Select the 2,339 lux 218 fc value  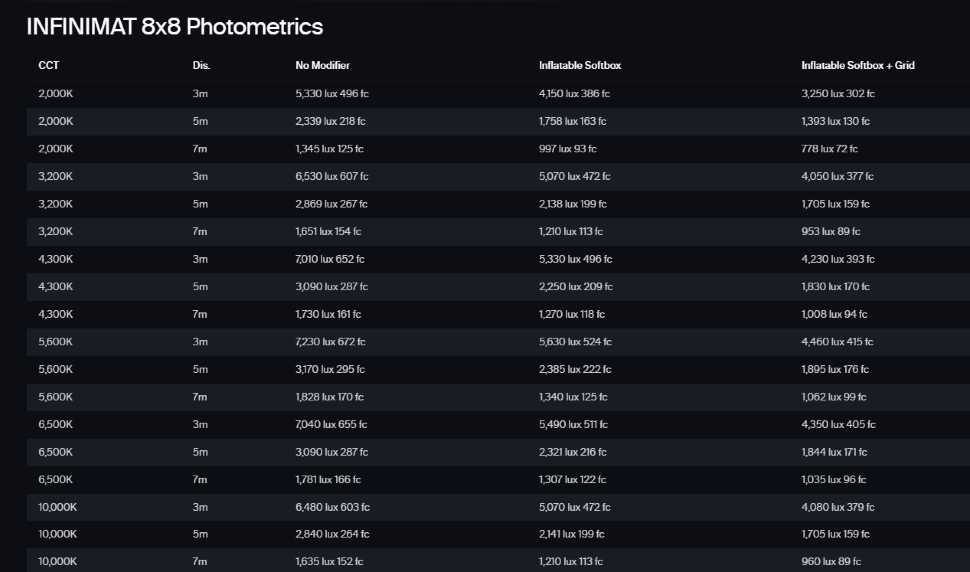[x=330, y=121]
